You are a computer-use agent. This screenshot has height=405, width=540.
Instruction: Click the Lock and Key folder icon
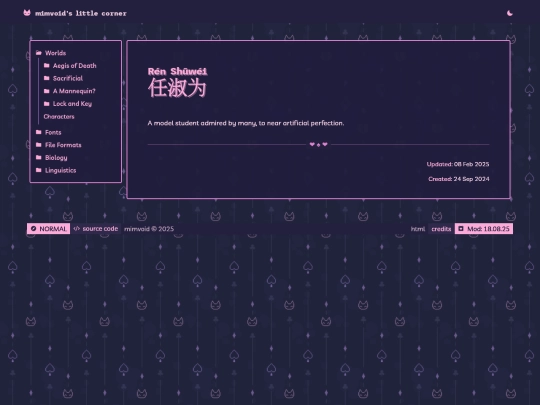[x=46, y=104]
